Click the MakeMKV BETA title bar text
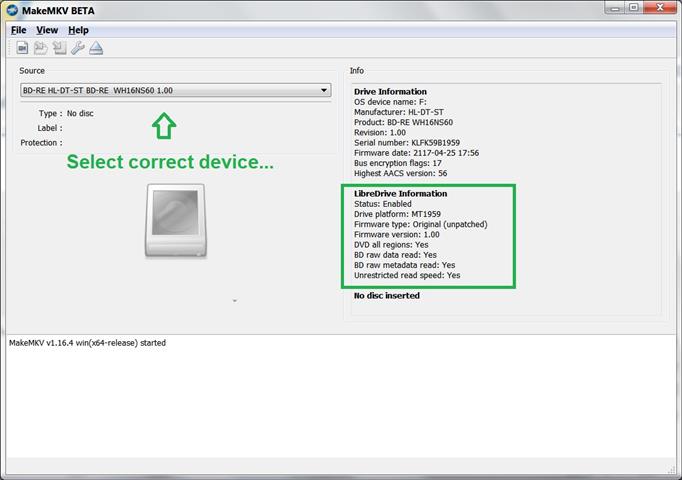 58,11
